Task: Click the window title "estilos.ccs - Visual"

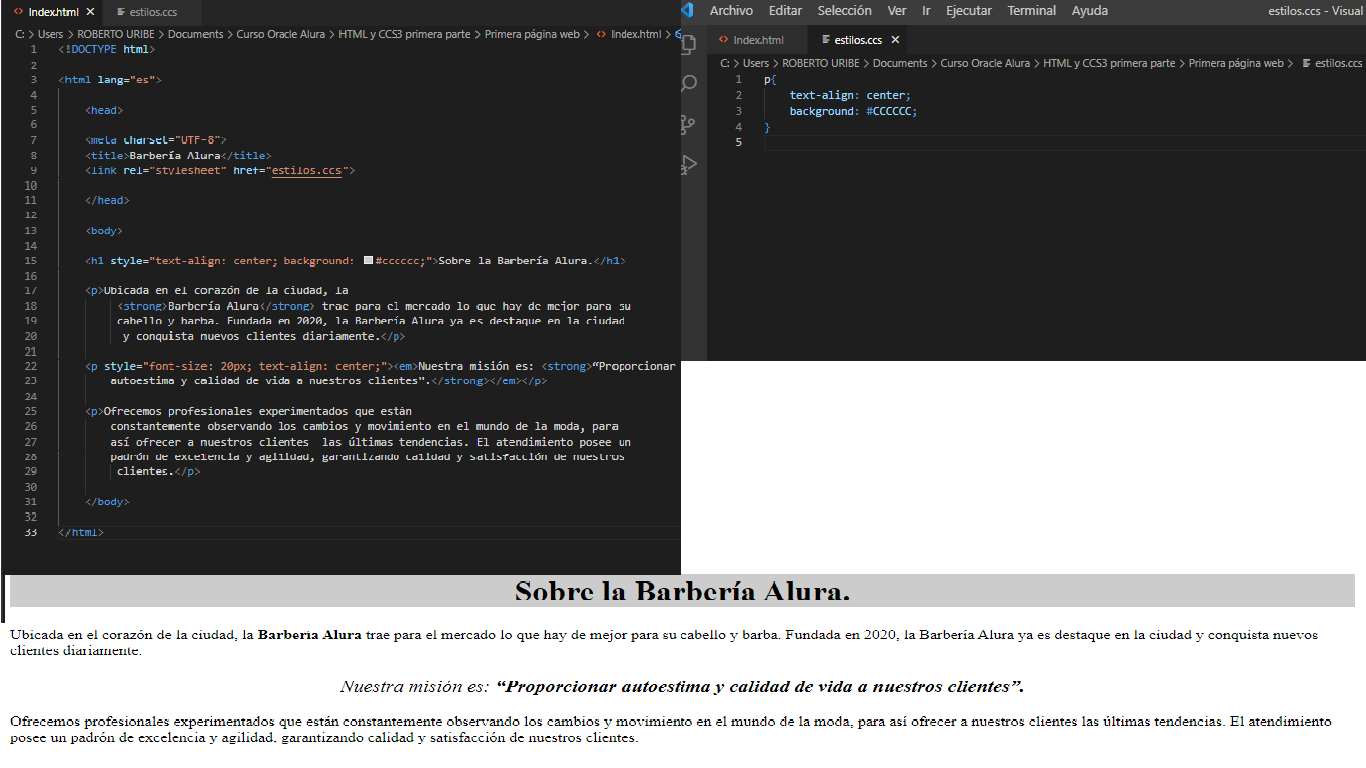Action: pos(1316,10)
